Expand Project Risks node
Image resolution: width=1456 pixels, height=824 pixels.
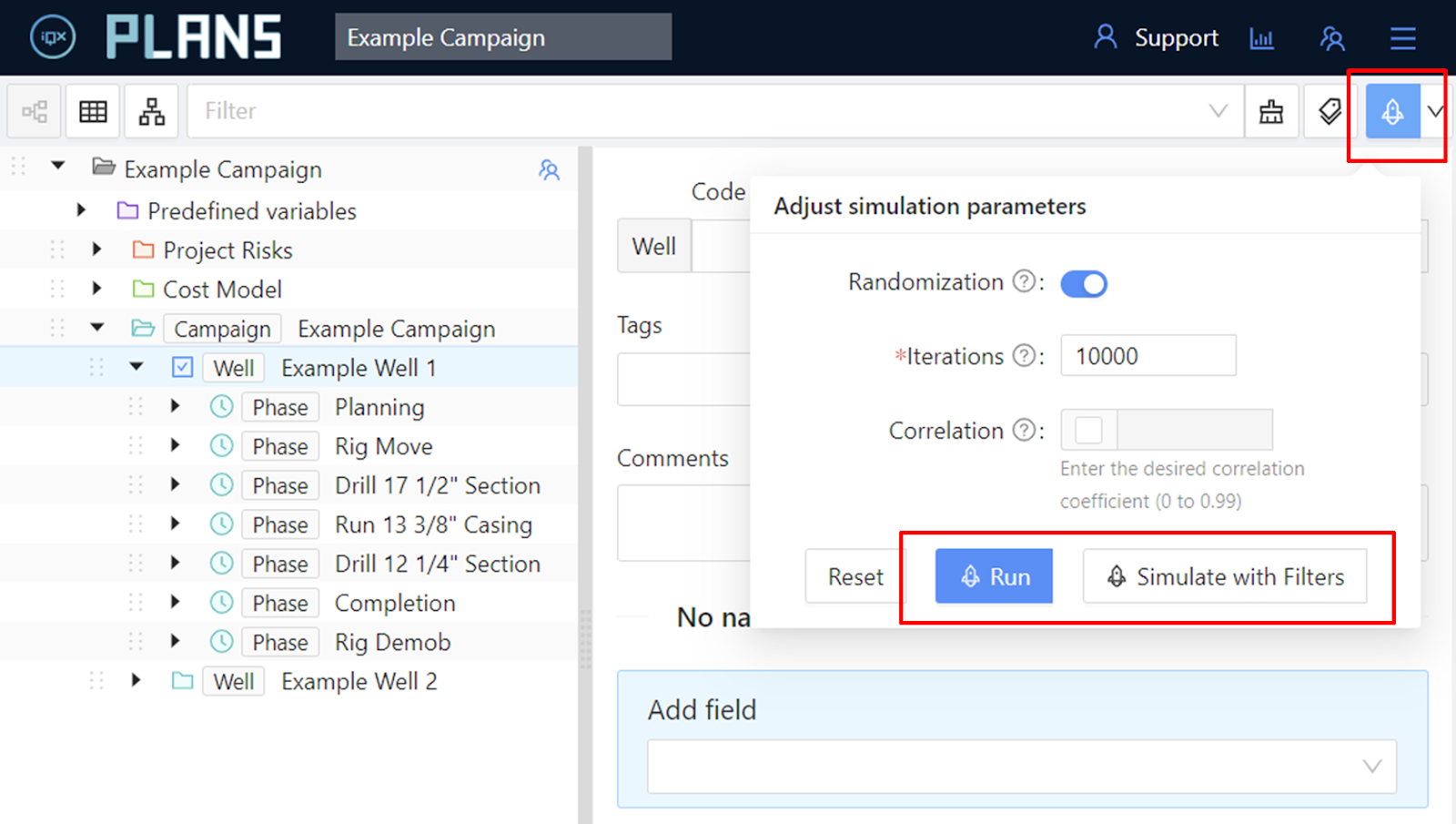click(x=96, y=249)
